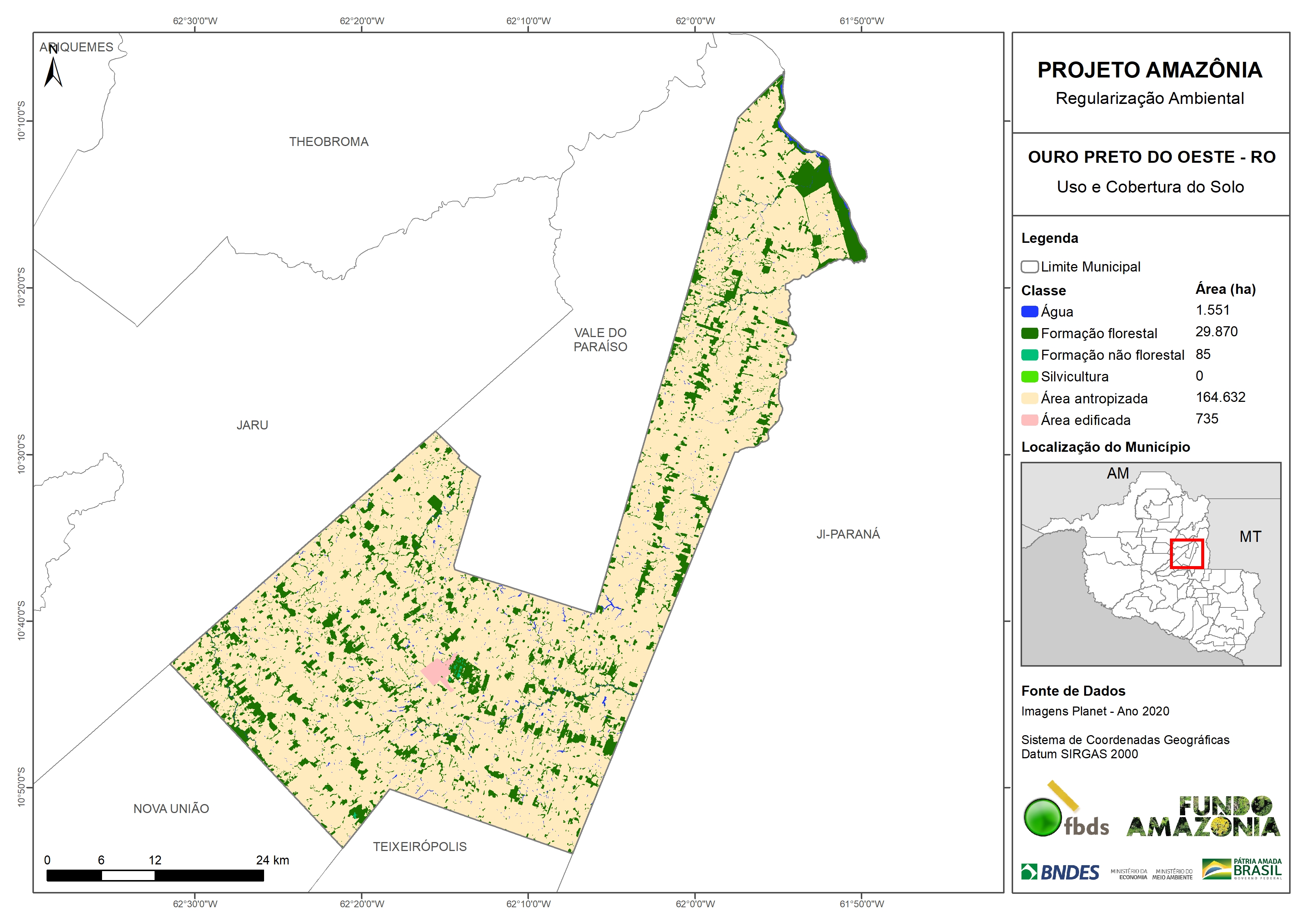
Task: Click the VALE DO PARAÍSO label
Action: [600, 339]
